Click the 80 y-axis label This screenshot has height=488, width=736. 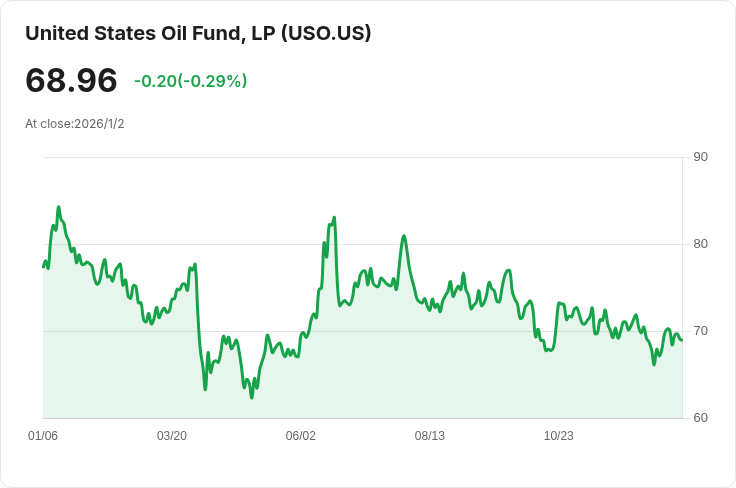point(700,244)
